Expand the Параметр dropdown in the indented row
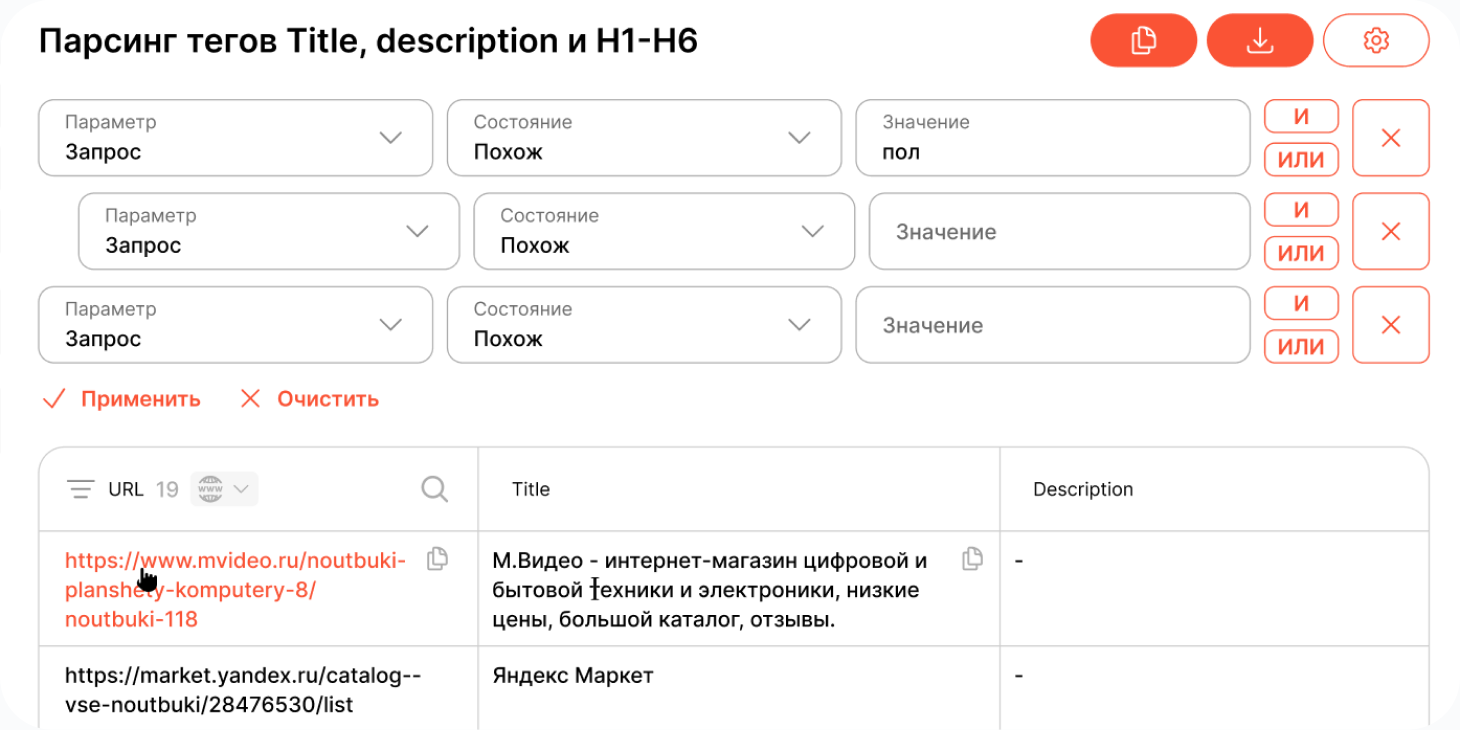The height and width of the screenshot is (730, 1460). click(x=269, y=231)
